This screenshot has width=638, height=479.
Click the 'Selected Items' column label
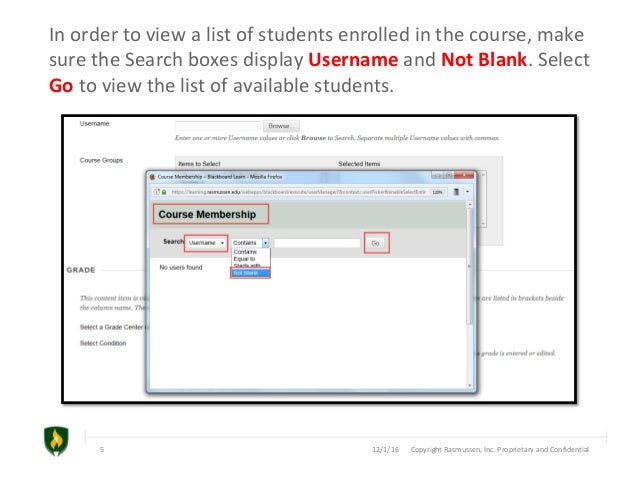click(359, 164)
